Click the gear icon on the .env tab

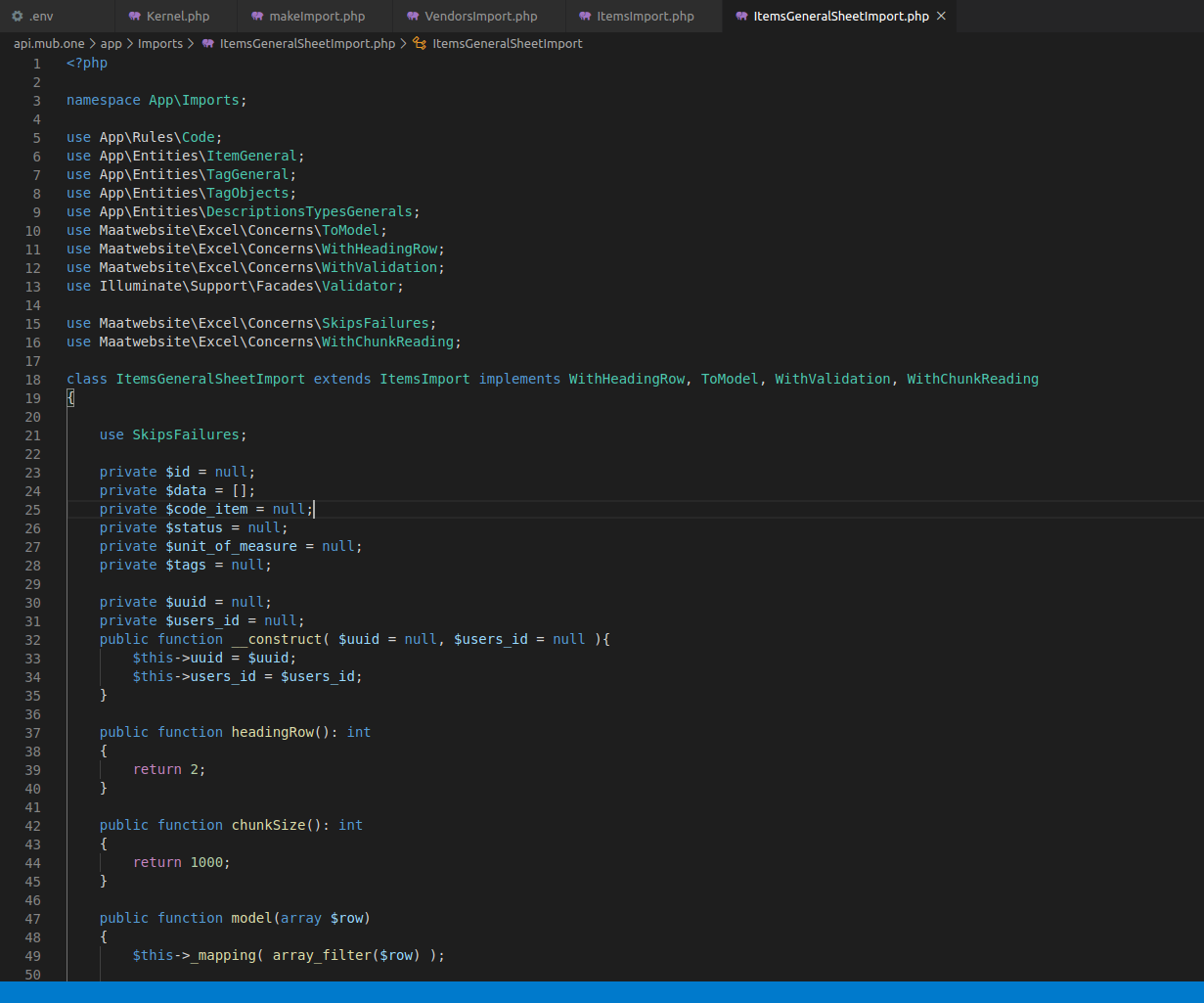(x=15, y=16)
